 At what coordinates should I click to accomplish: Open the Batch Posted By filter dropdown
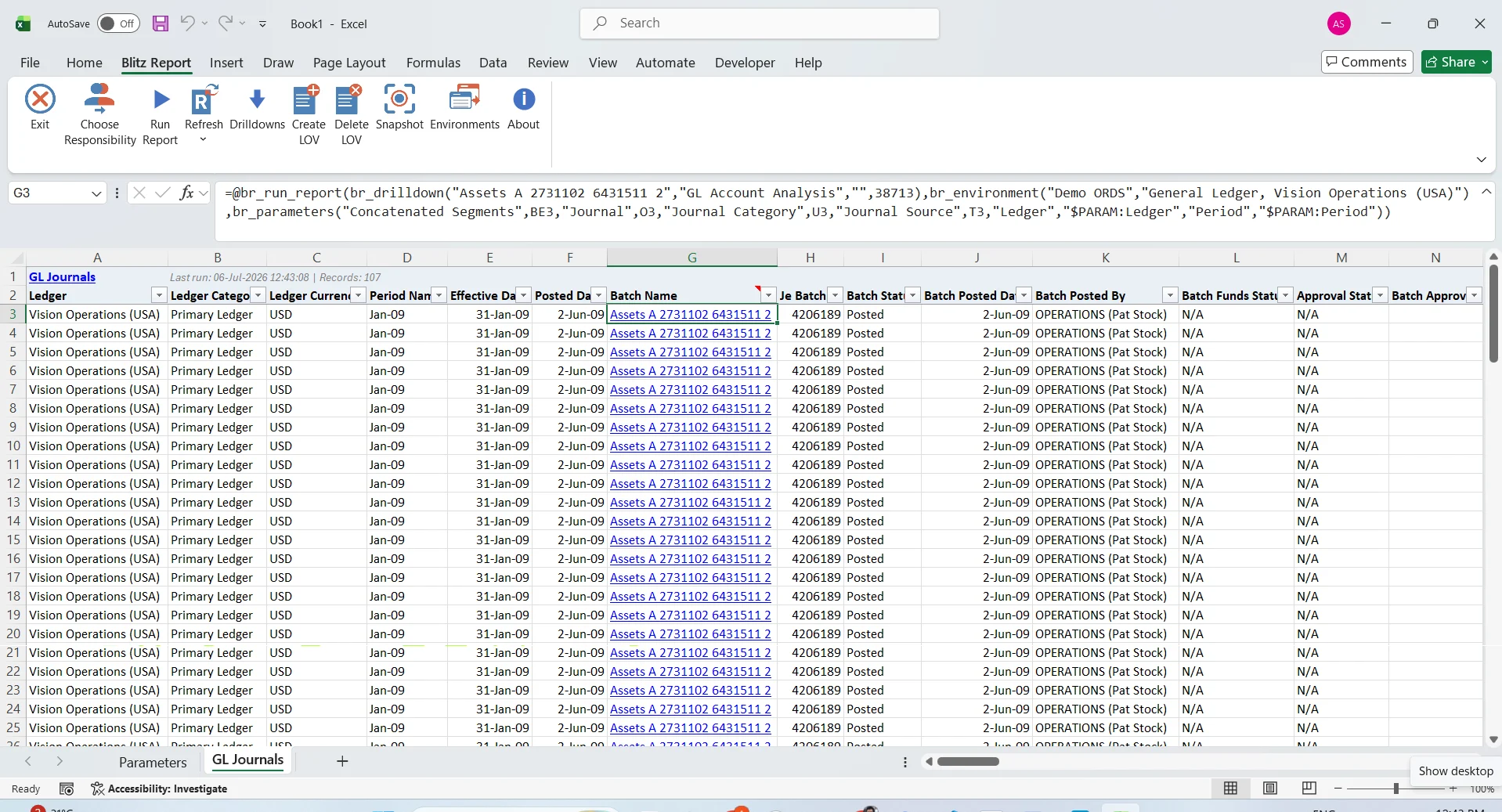point(1170,295)
